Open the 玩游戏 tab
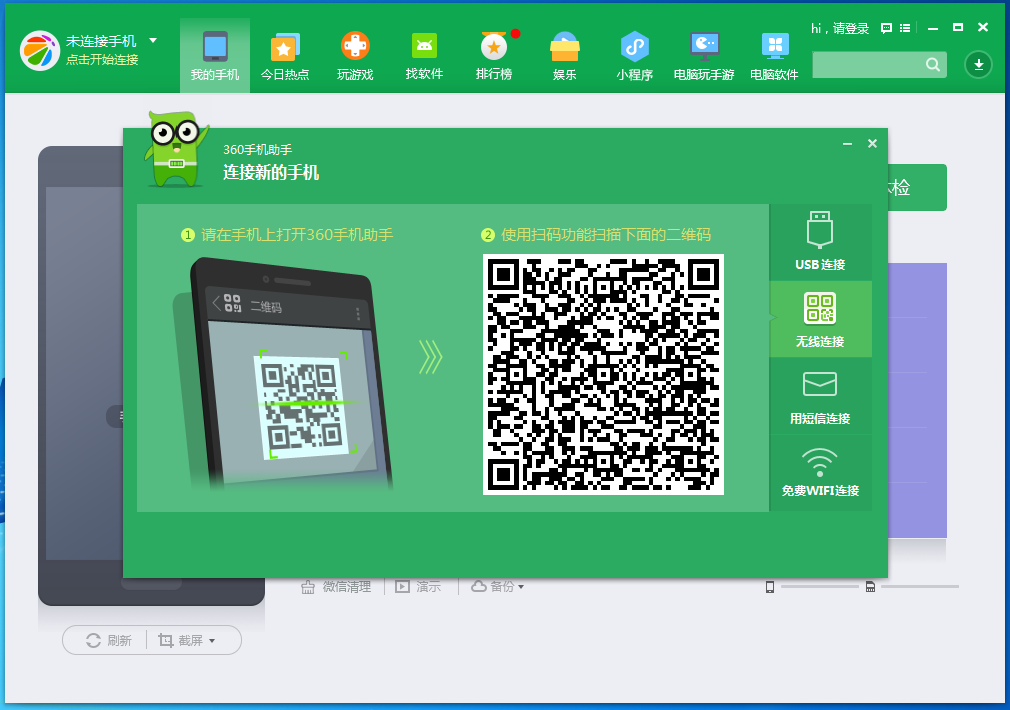This screenshot has height=710, width=1010. point(355,56)
